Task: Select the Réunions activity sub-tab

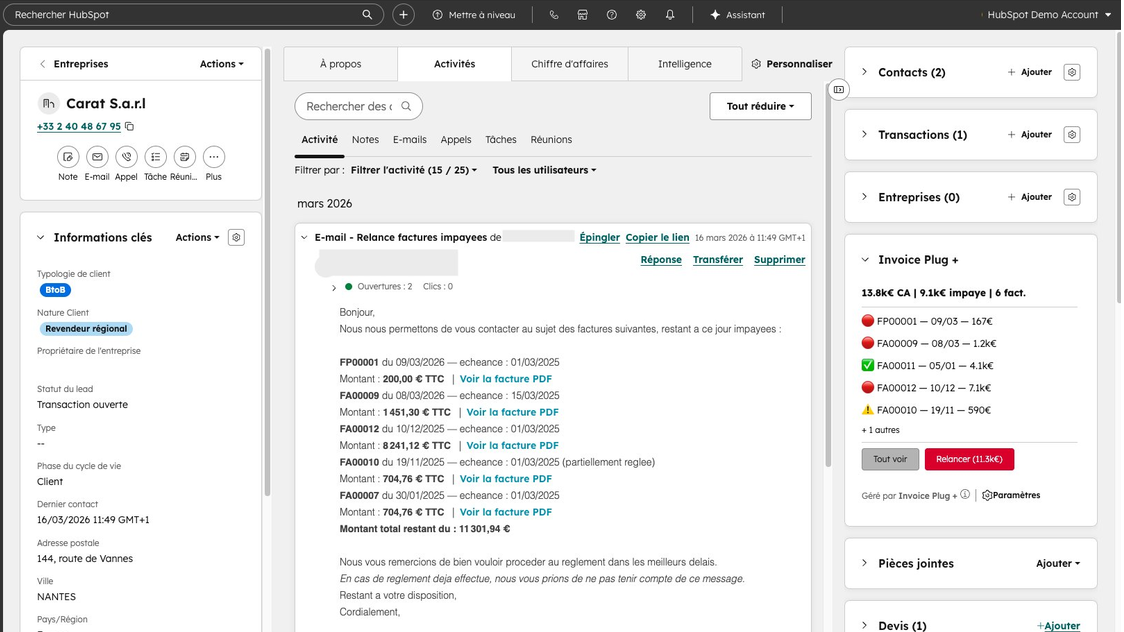Action: [551, 140]
